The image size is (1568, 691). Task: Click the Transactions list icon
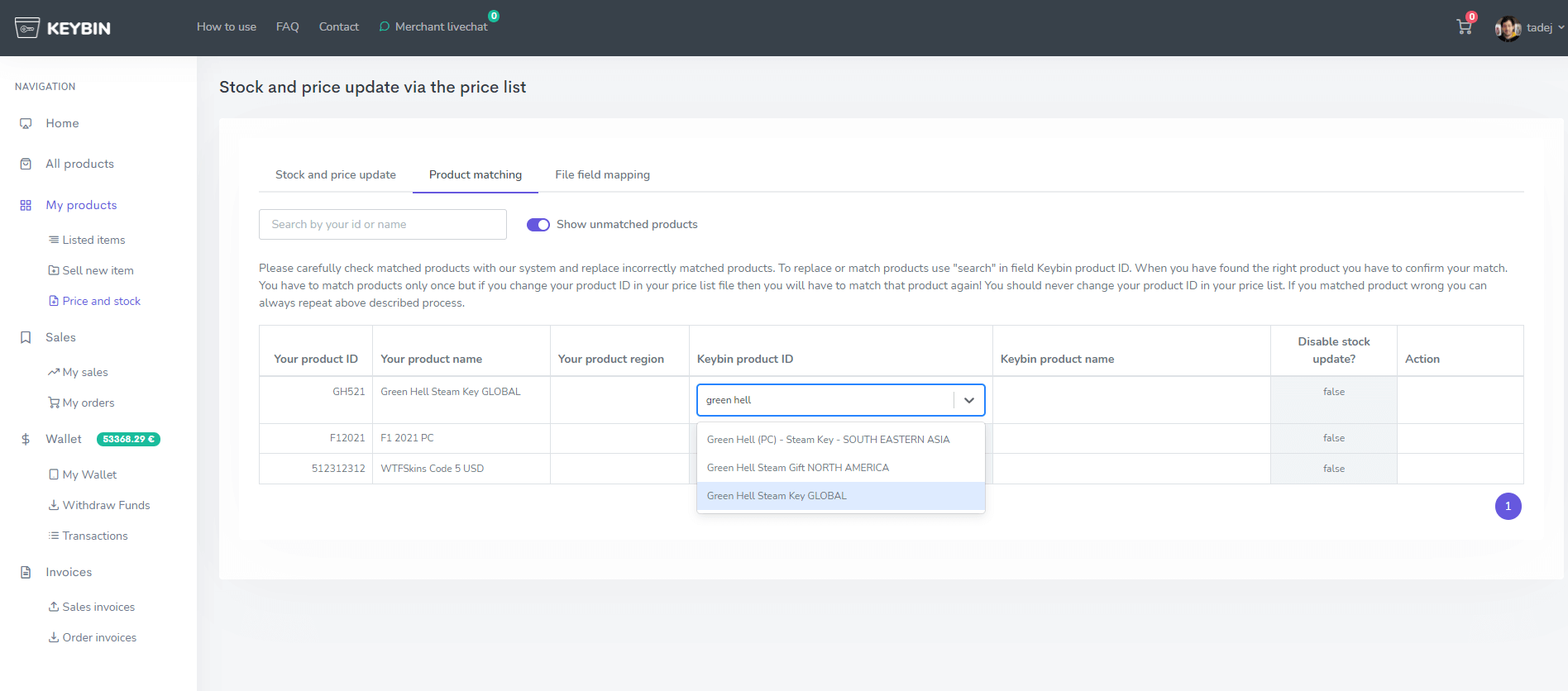pos(54,536)
